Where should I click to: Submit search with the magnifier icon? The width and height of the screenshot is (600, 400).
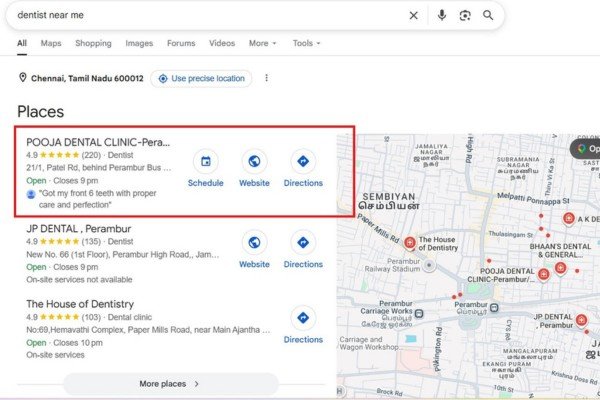coord(488,15)
